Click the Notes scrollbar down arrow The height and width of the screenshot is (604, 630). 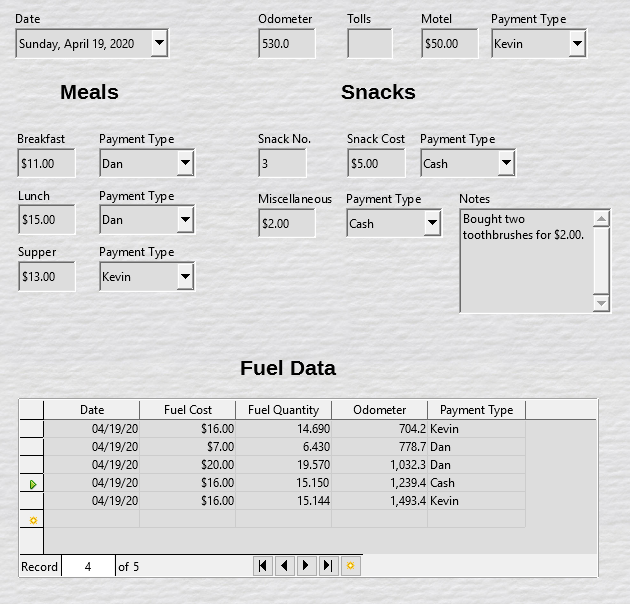click(601, 303)
